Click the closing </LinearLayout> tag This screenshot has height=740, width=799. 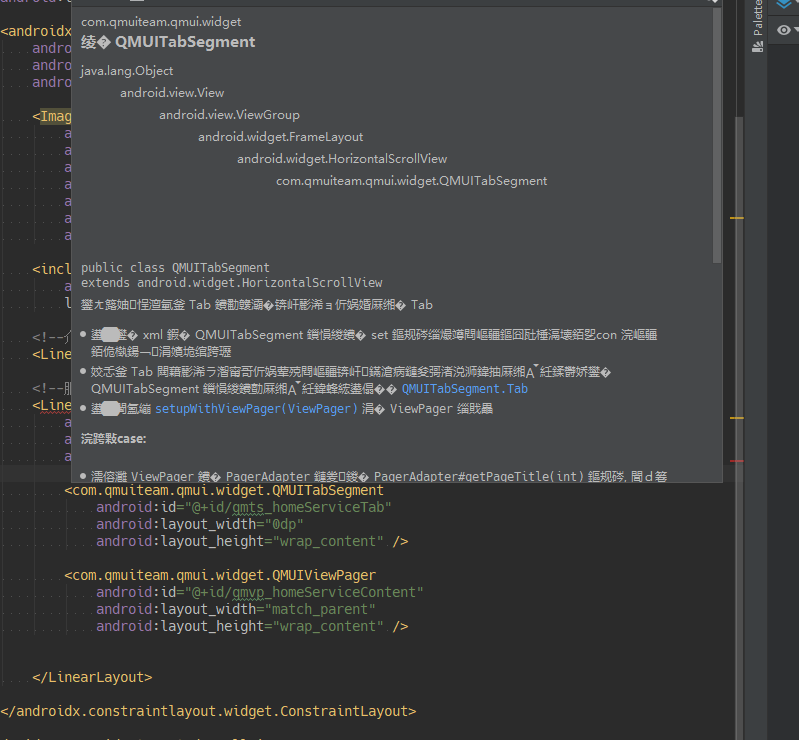(92, 677)
